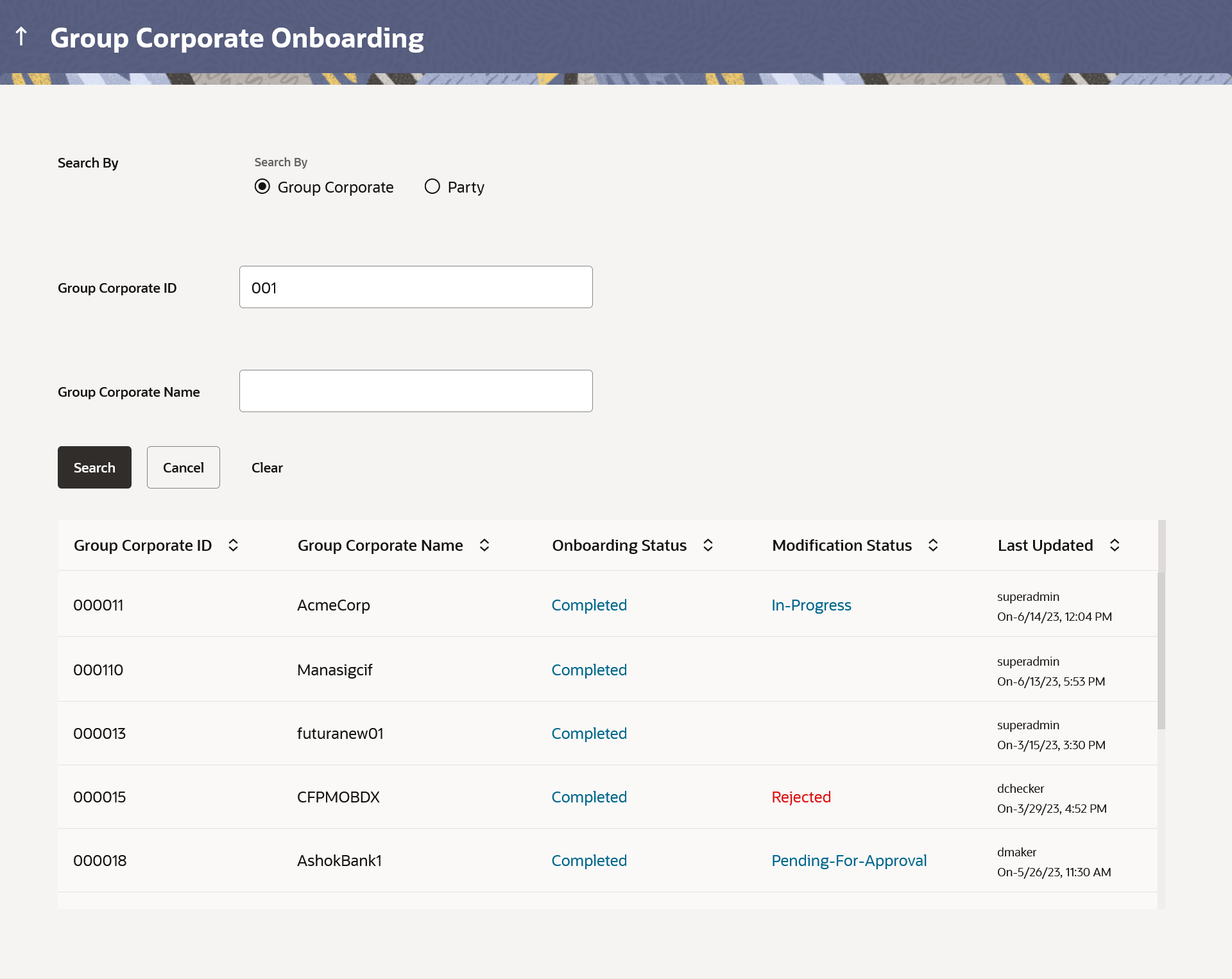Select the Group Corporate radio button
This screenshot has width=1232, height=979.
click(262, 187)
